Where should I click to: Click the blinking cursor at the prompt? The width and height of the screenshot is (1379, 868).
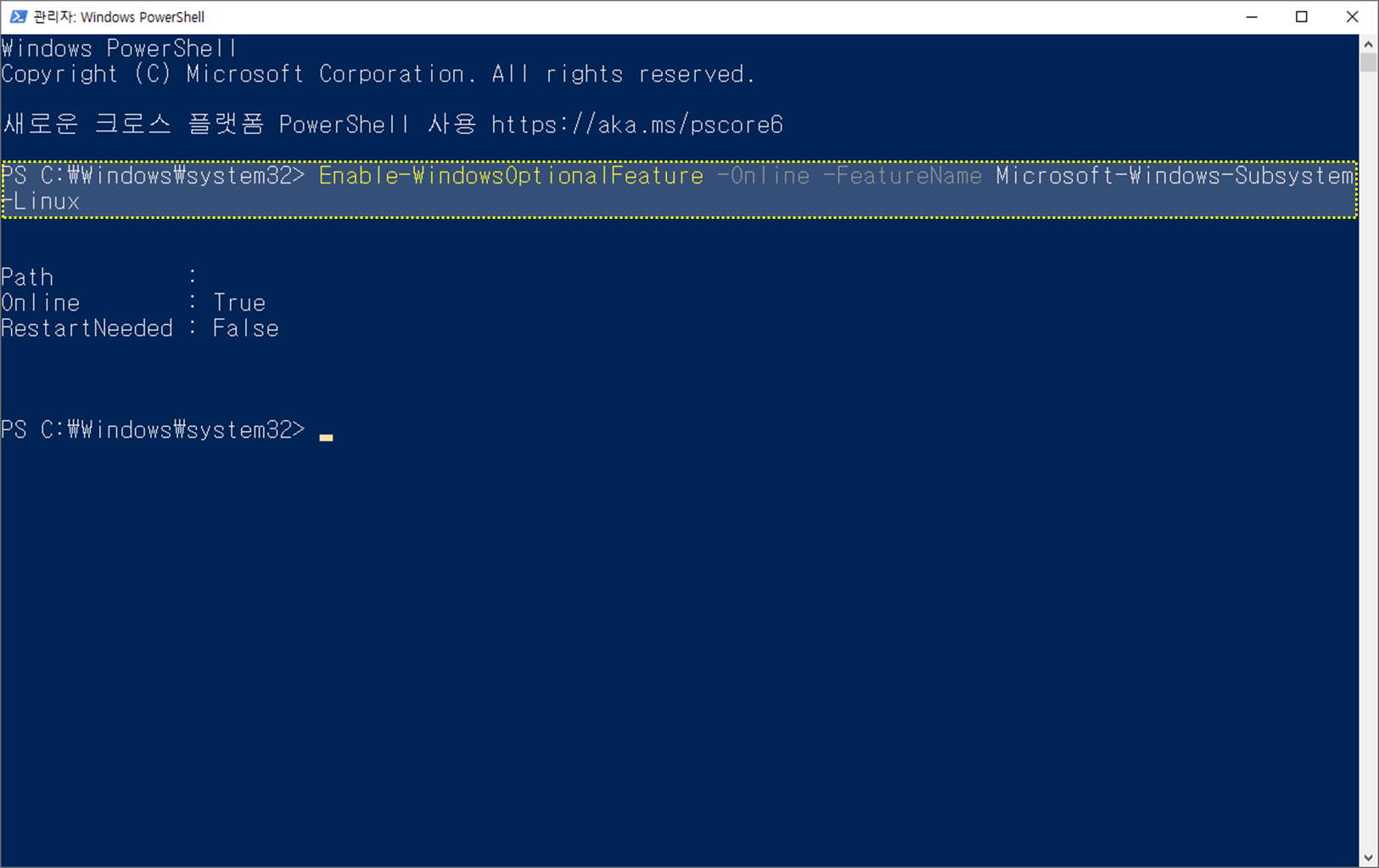click(x=326, y=437)
